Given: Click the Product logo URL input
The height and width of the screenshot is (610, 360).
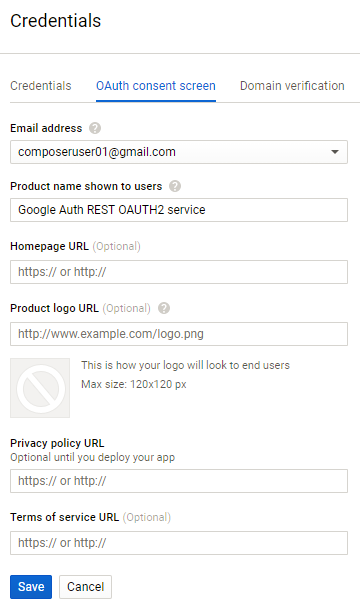Looking at the screenshot, I should tap(179, 334).
